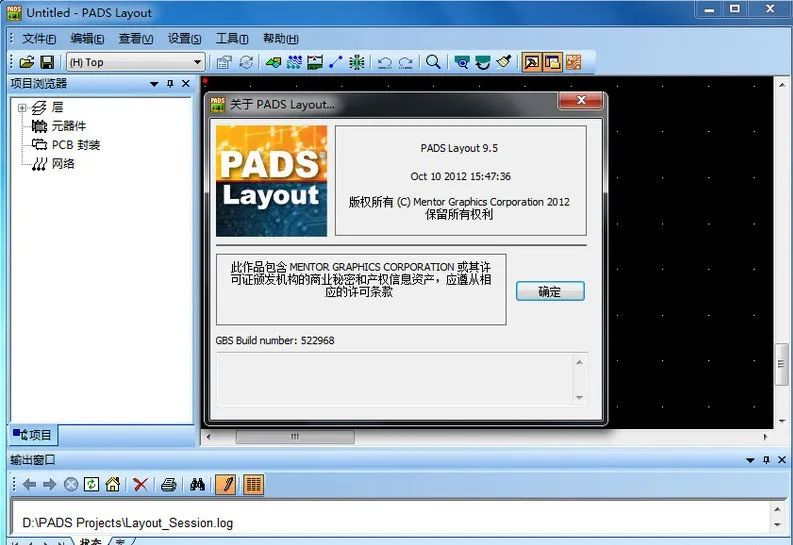Open the 查看(V) menu
Screen dimensions: 793x545
click(x=136, y=38)
